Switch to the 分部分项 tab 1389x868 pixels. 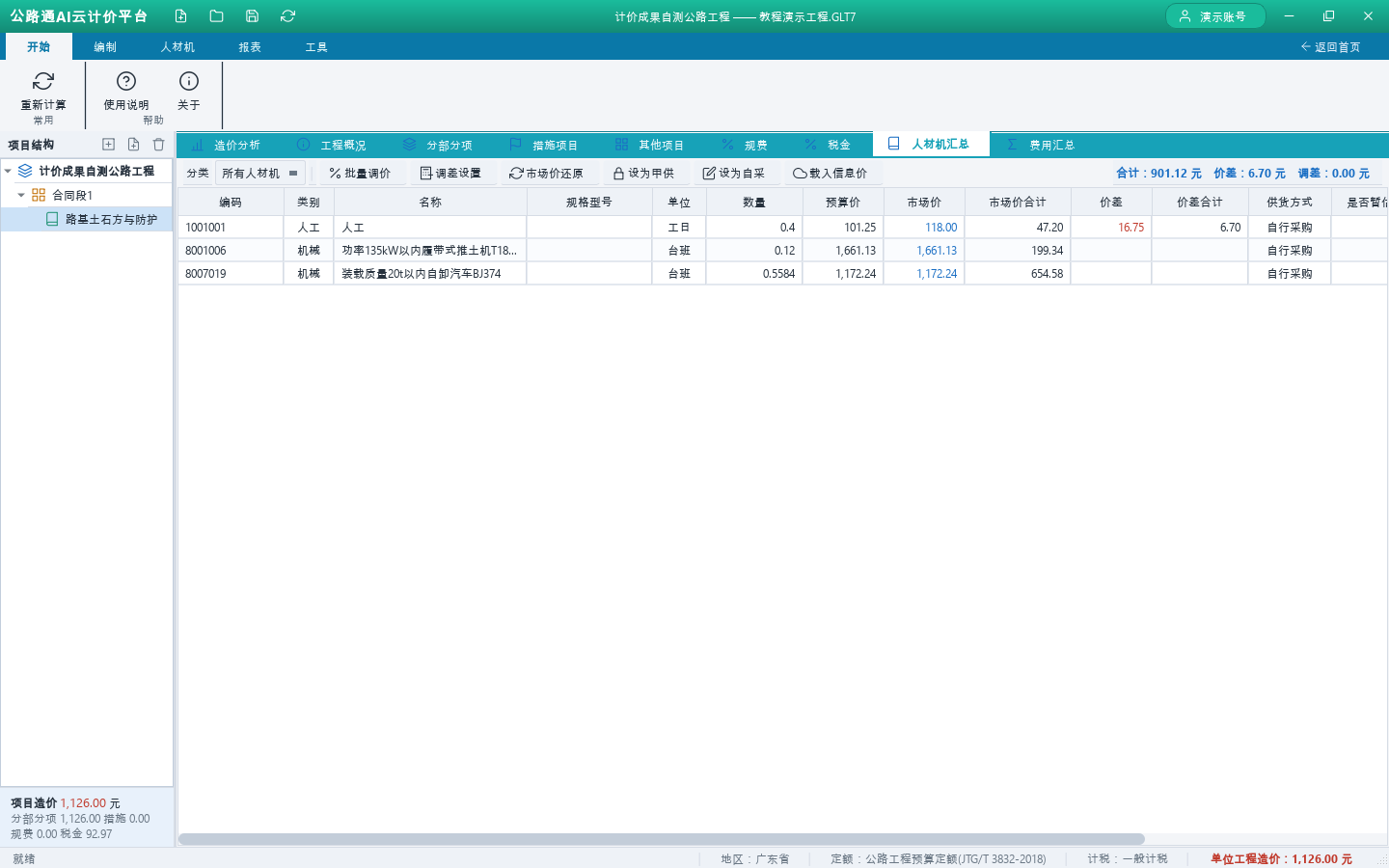click(438, 145)
